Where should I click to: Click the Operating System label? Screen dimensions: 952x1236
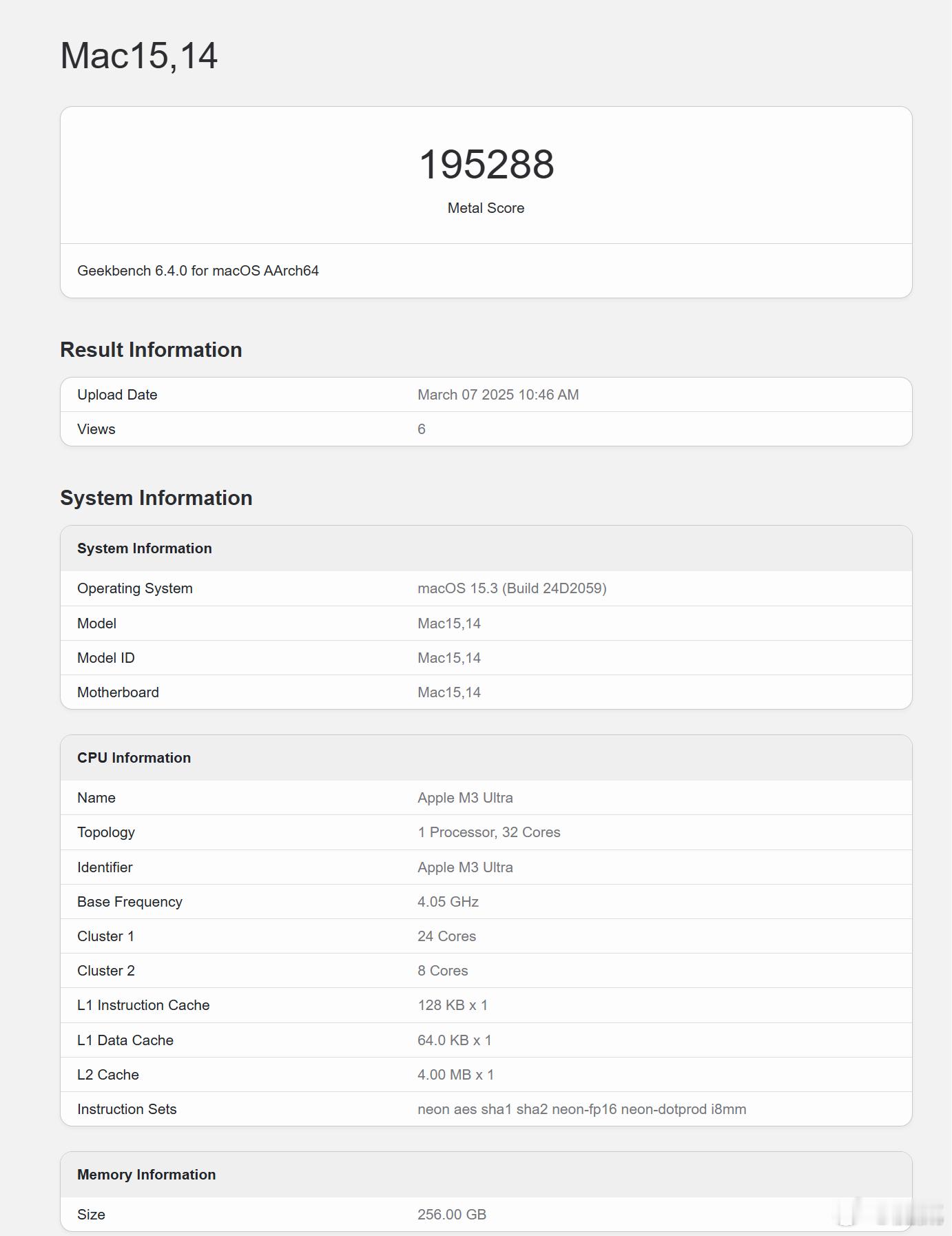[135, 588]
